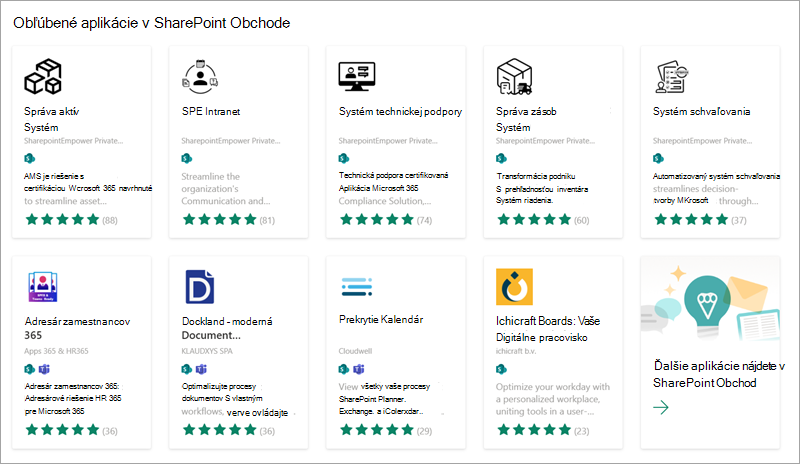This screenshot has height=464, width=800.
Task: Click SharePoint badge on Ichicraft Boards card
Action: [502, 369]
